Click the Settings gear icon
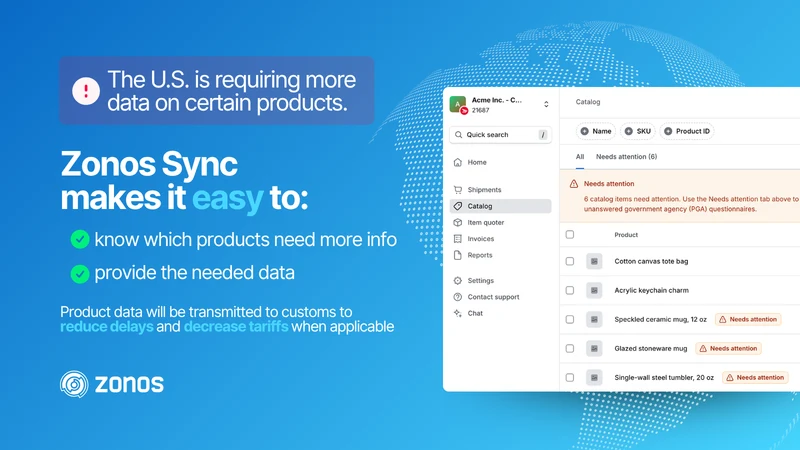Image resolution: width=800 pixels, height=450 pixels. coord(458,281)
